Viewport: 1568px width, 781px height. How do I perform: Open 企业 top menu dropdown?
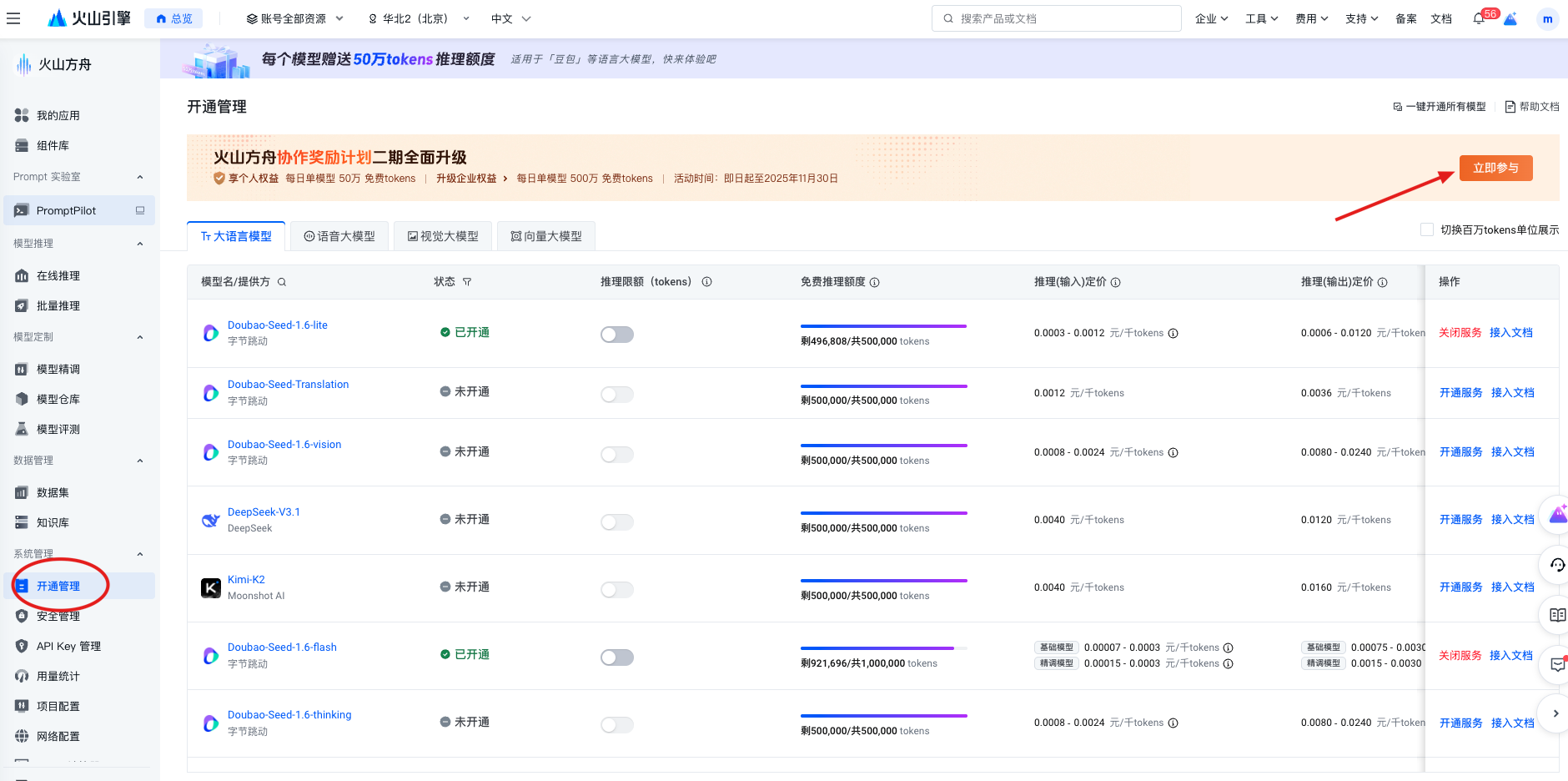click(1211, 18)
